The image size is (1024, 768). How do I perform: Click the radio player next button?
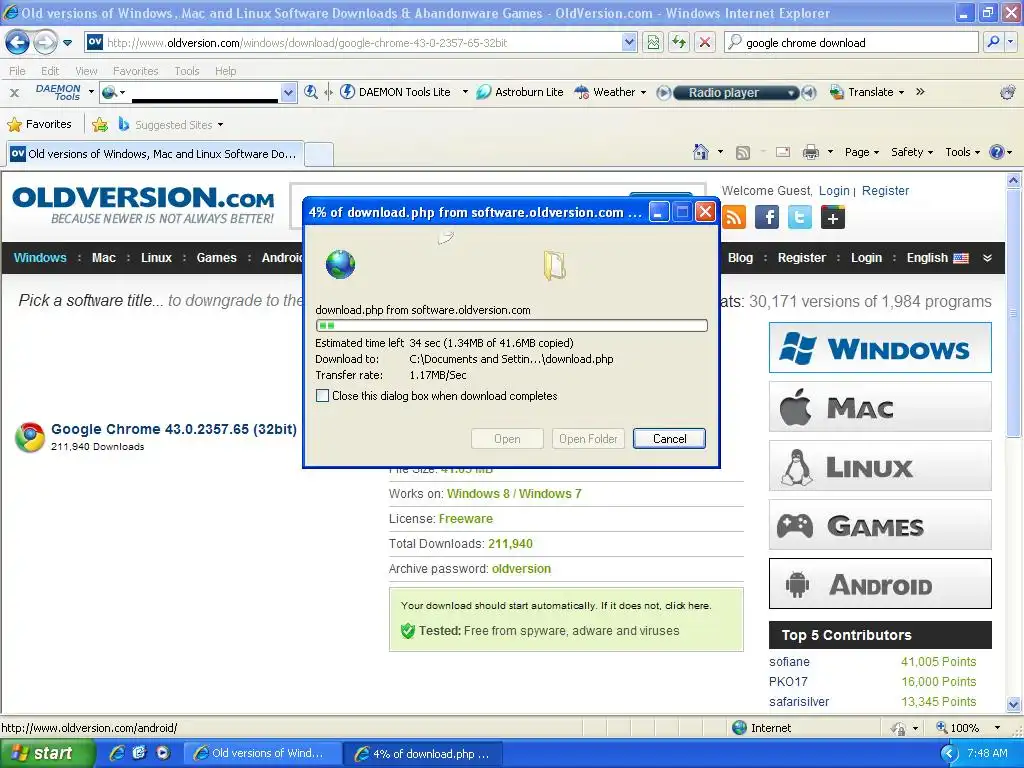[x=809, y=93]
